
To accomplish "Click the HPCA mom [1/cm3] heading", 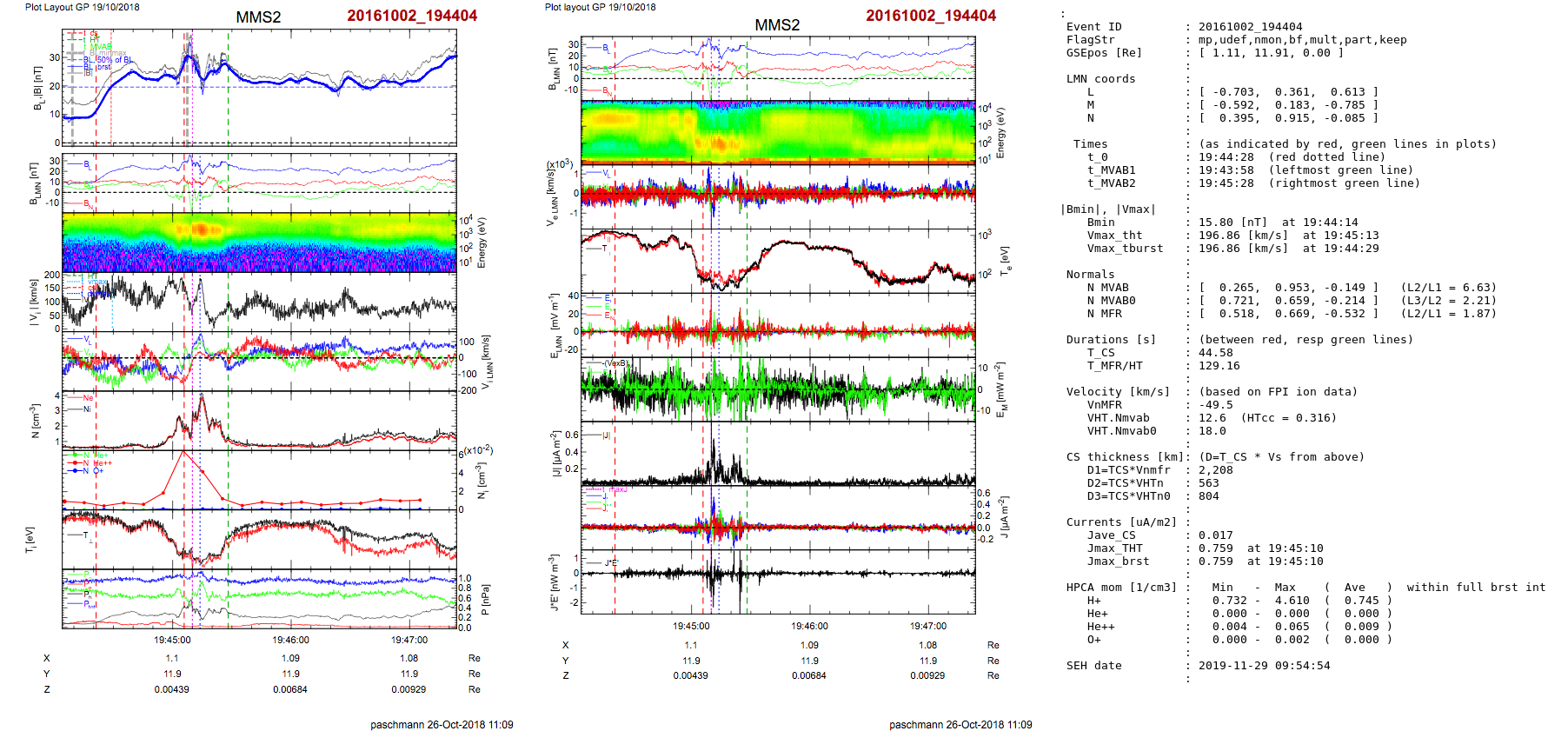I will pyautogui.click(x=1121, y=588).
